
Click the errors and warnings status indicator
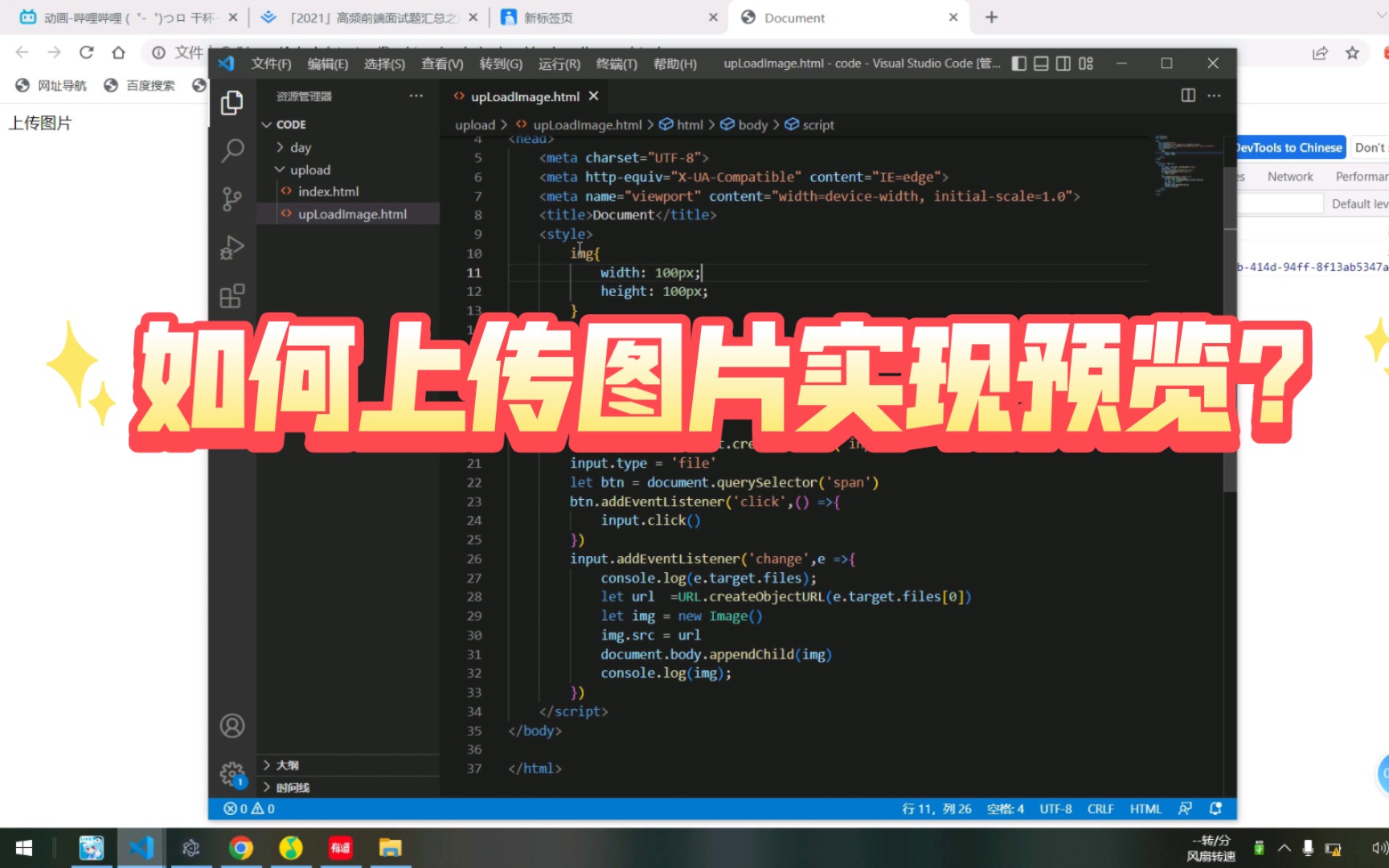click(249, 809)
